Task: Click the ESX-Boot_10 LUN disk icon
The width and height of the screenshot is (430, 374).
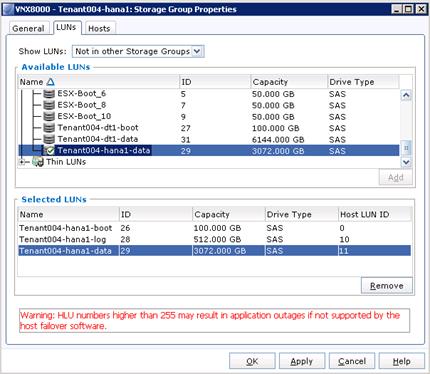Action: [x=49, y=117]
